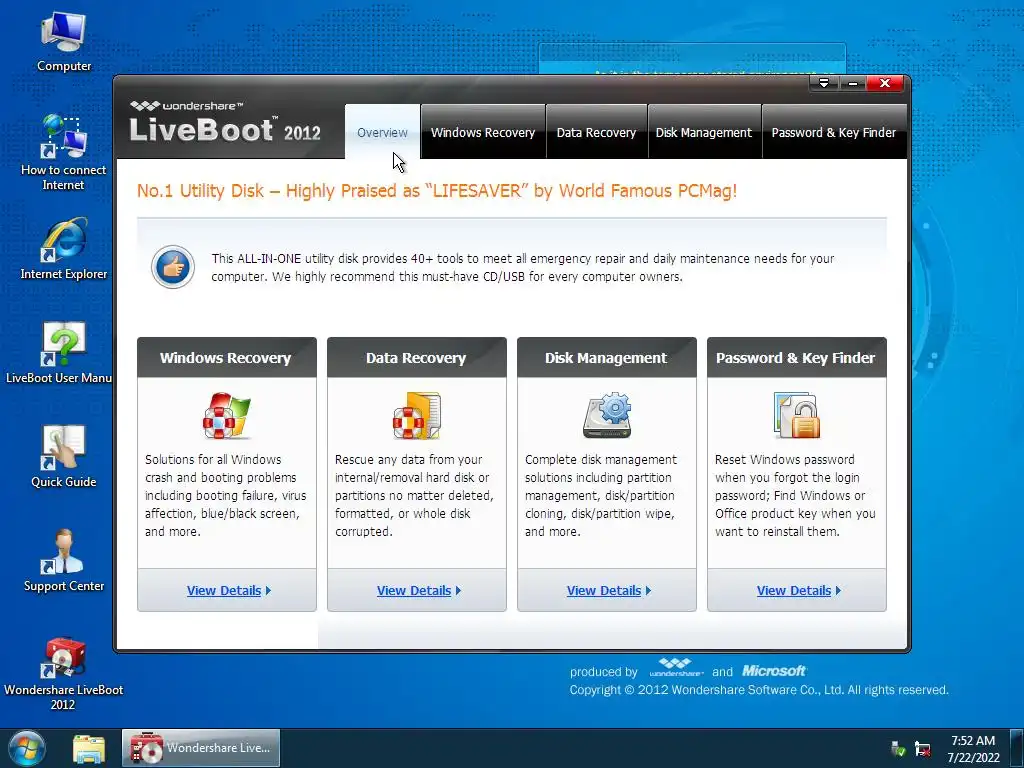Click the LiveBoot 2012 logo
This screenshot has height=768, width=1024.
point(225,122)
